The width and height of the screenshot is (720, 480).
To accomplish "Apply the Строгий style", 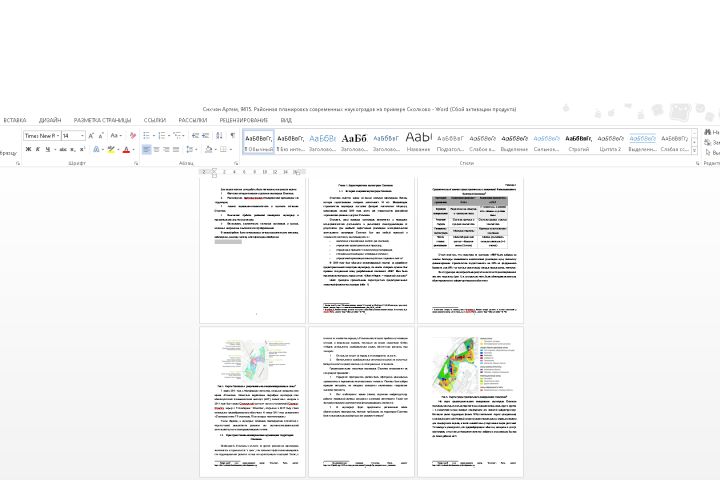I will coord(579,142).
